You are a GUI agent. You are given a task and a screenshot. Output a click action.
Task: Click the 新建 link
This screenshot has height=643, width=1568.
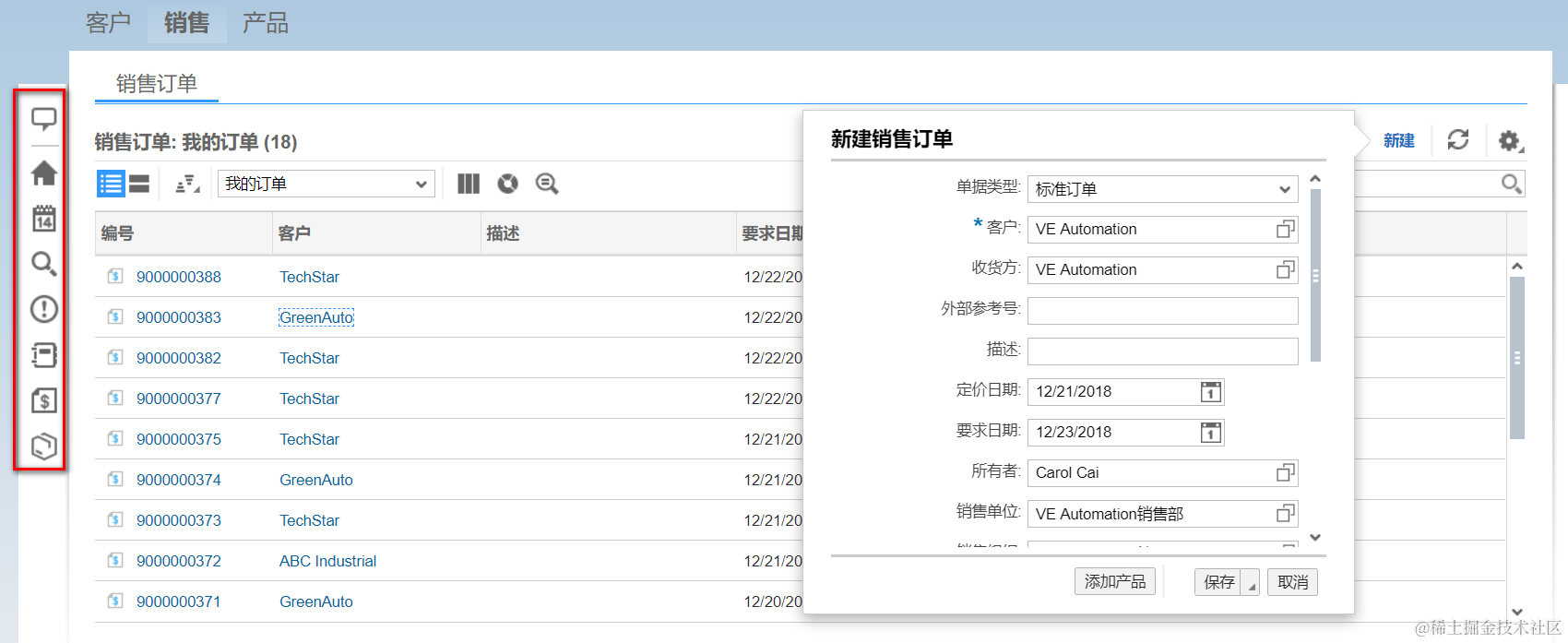(1399, 140)
